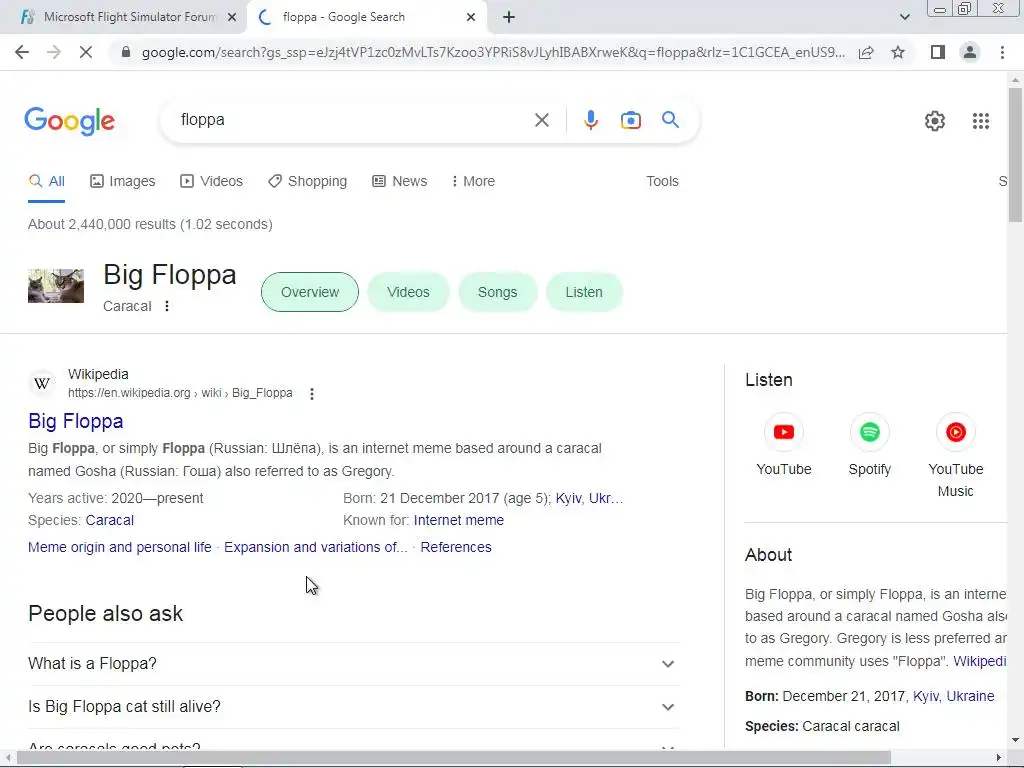Select the Overview chip
This screenshot has height=768, width=1024.
click(x=310, y=292)
